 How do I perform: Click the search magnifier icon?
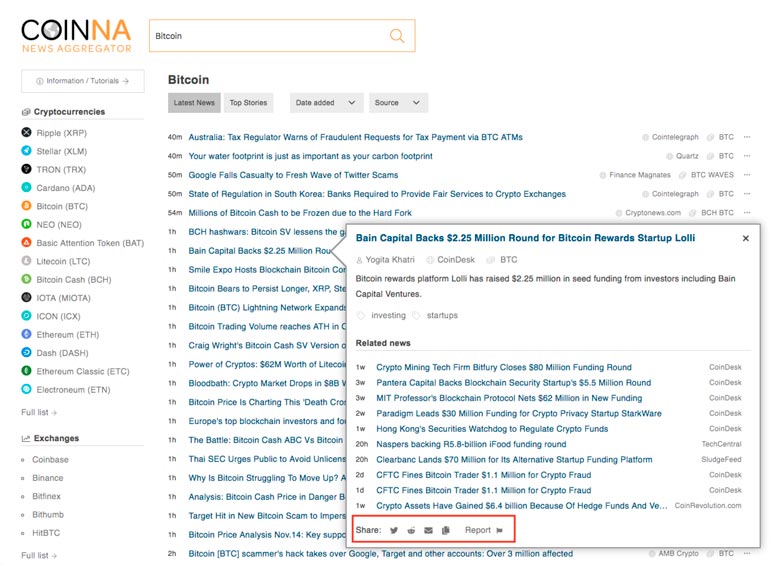(x=396, y=36)
